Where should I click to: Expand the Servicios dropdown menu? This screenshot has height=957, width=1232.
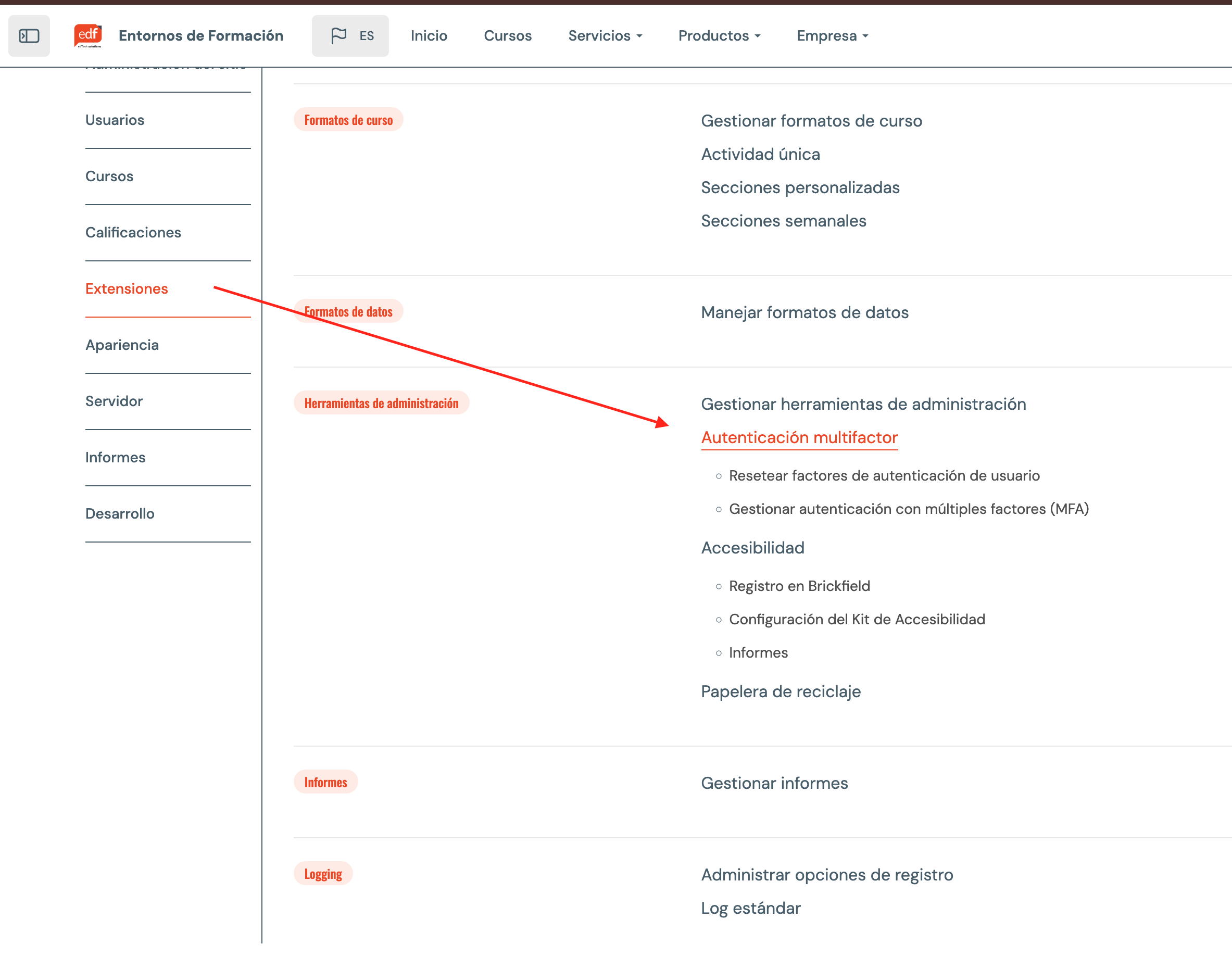[x=605, y=35]
